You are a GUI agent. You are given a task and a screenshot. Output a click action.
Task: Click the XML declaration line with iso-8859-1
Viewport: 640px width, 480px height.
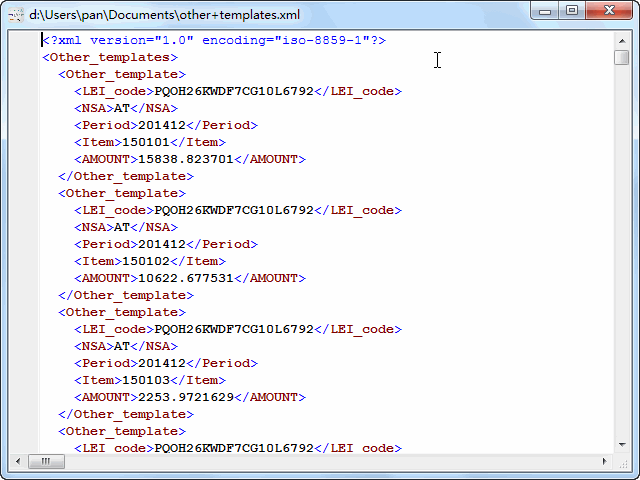(x=214, y=40)
